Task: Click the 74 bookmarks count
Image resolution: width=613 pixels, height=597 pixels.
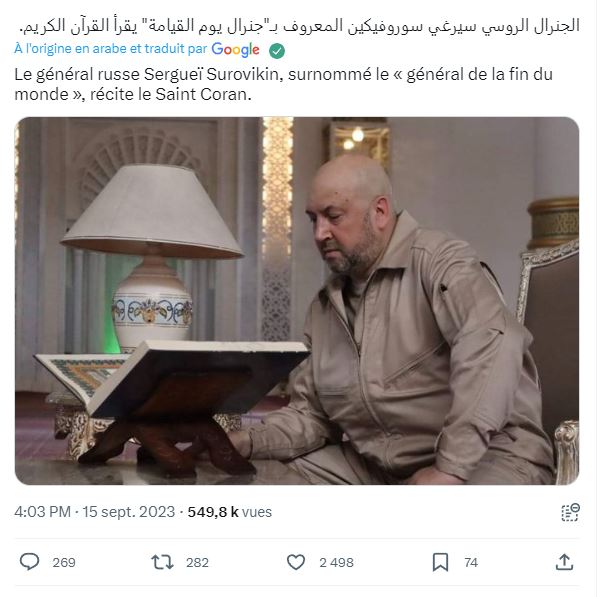Action: [x=471, y=563]
